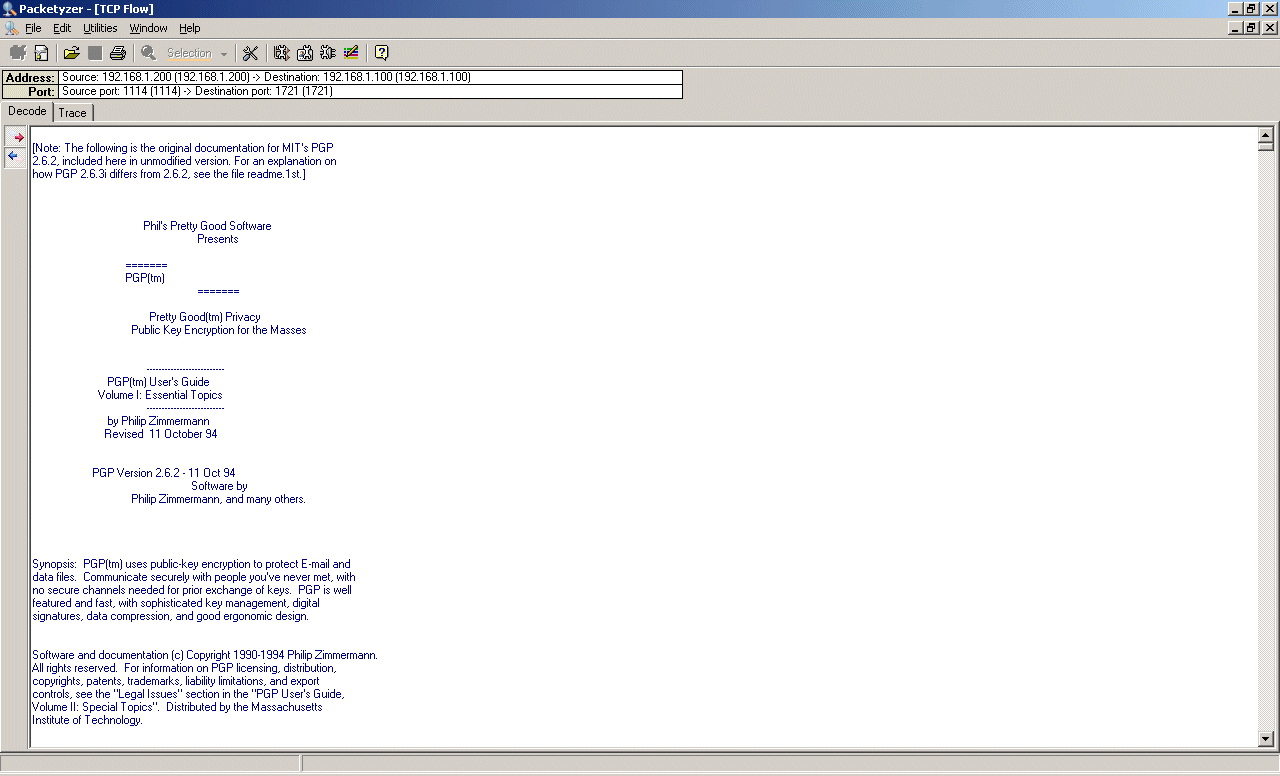Click the colored lines coloring rules icon
1280x776 pixels.
351,53
